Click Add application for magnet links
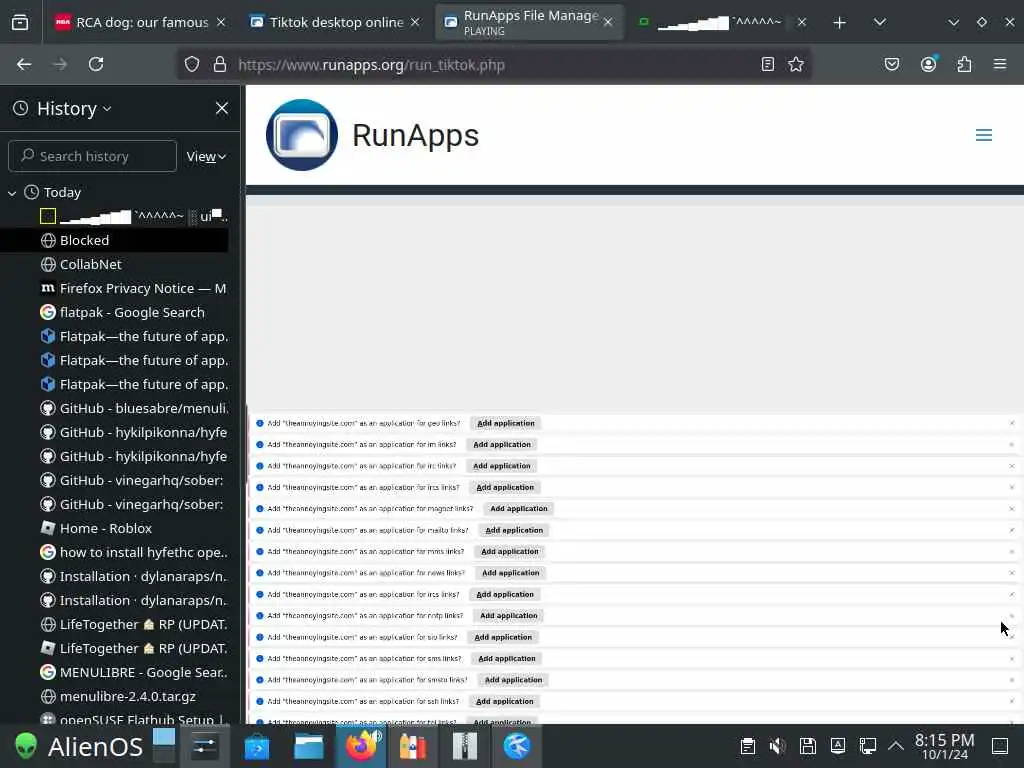This screenshot has width=1024, height=768. point(519,509)
